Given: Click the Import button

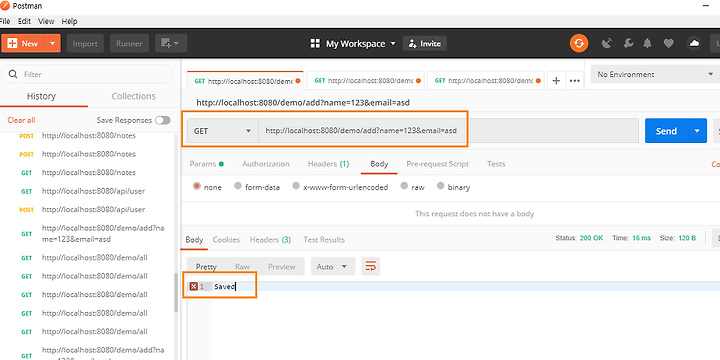Looking at the screenshot, I should coord(85,44).
